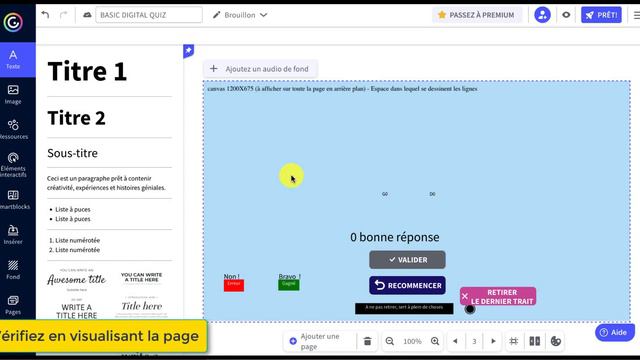Image resolution: width=640 pixels, height=360 pixels.
Task: Open the Ressources panel
Action: (13, 130)
